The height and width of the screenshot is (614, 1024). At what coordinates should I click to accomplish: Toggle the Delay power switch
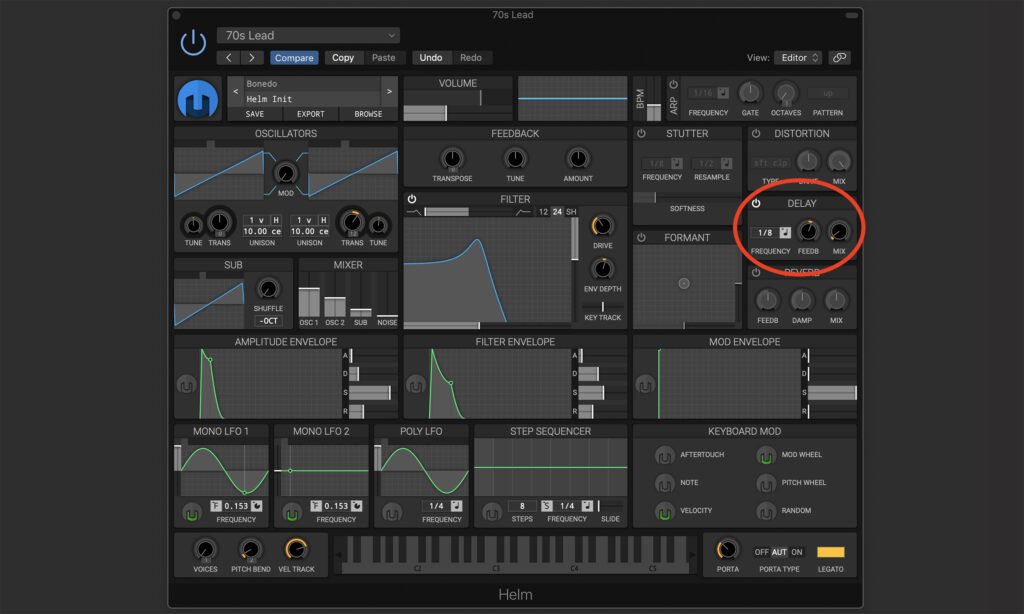click(756, 203)
